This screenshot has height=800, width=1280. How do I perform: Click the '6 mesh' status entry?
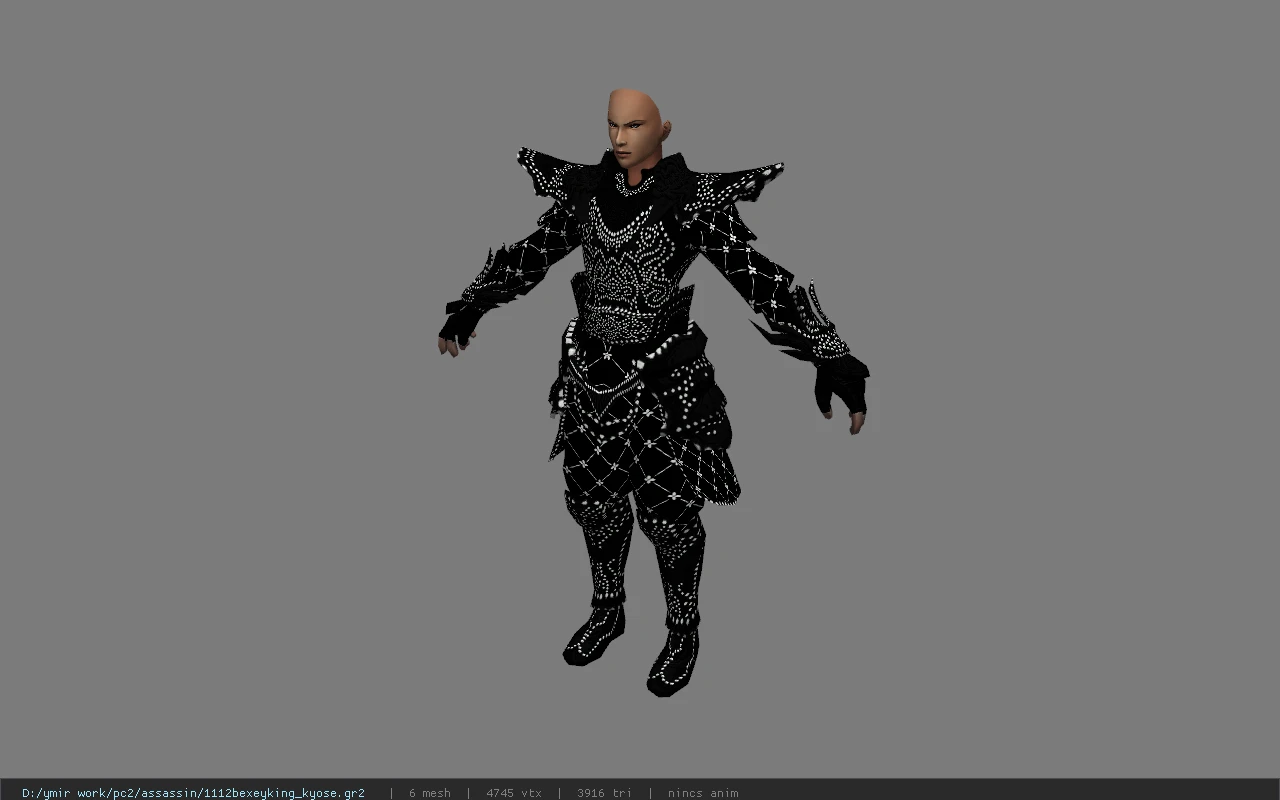click(x=429, y=793)
